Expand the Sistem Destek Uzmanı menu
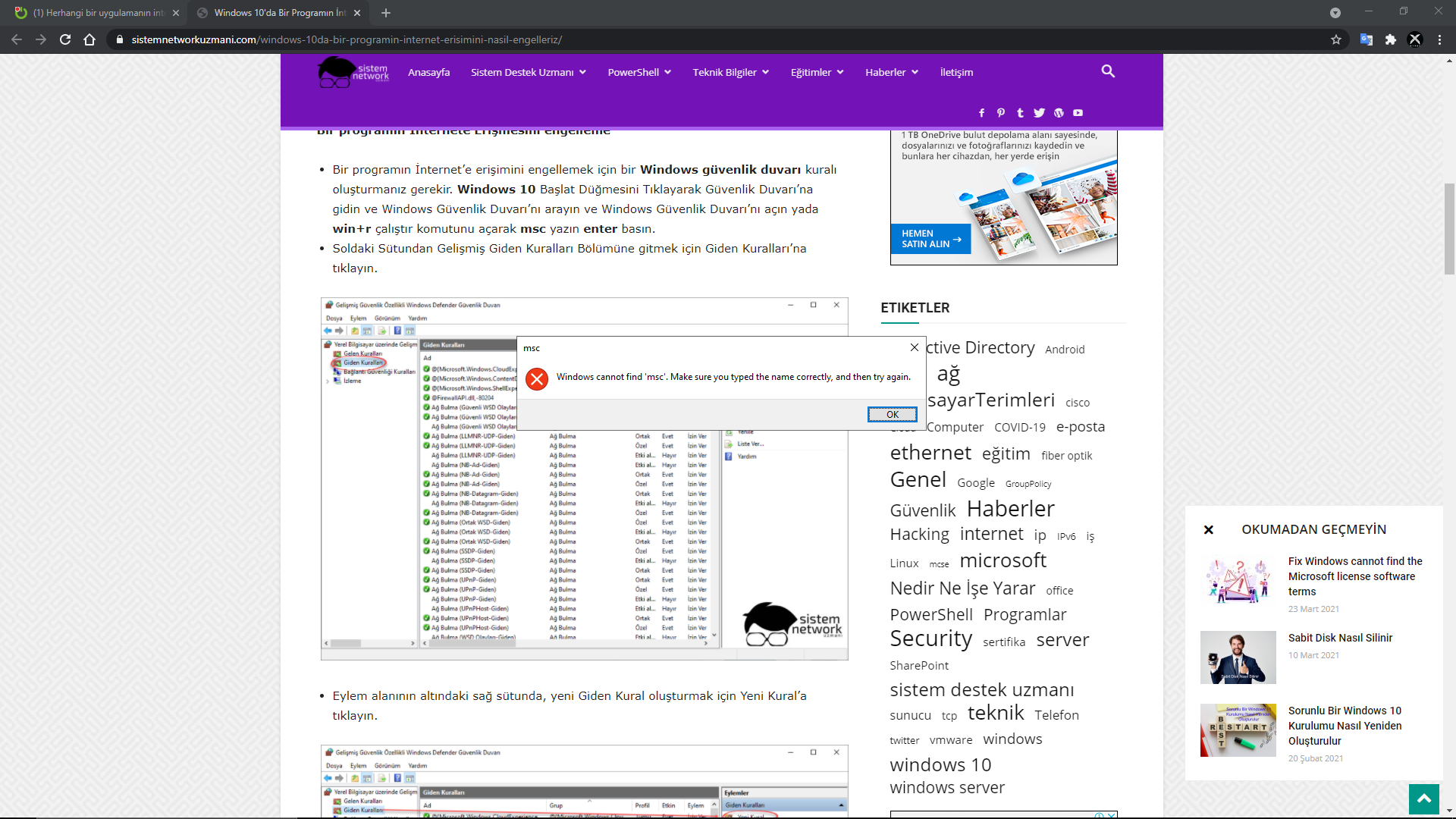This screenshot has height=819, width=1456. (x=528, y=72)
